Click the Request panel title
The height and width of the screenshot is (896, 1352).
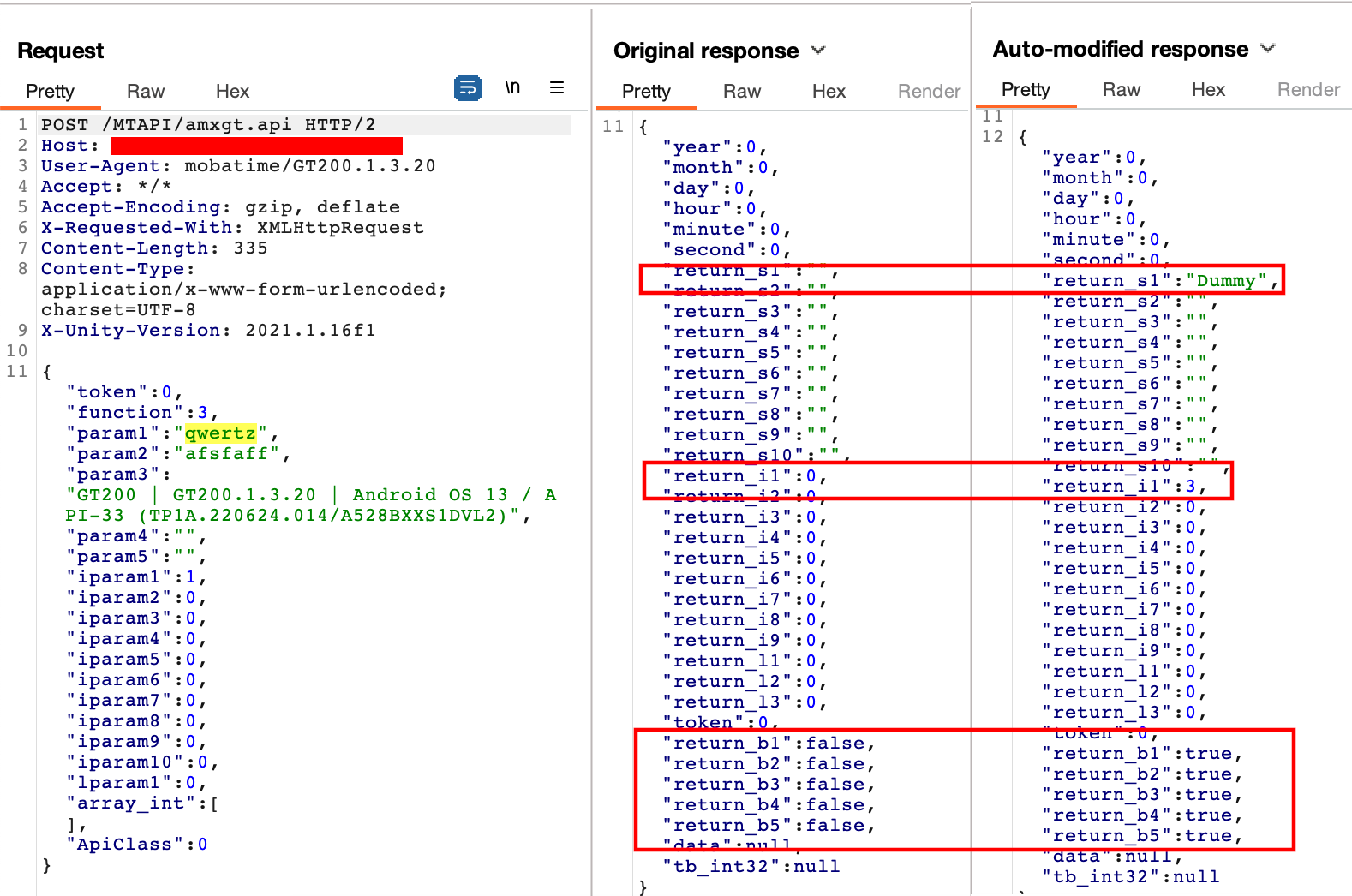pos(60,51)
